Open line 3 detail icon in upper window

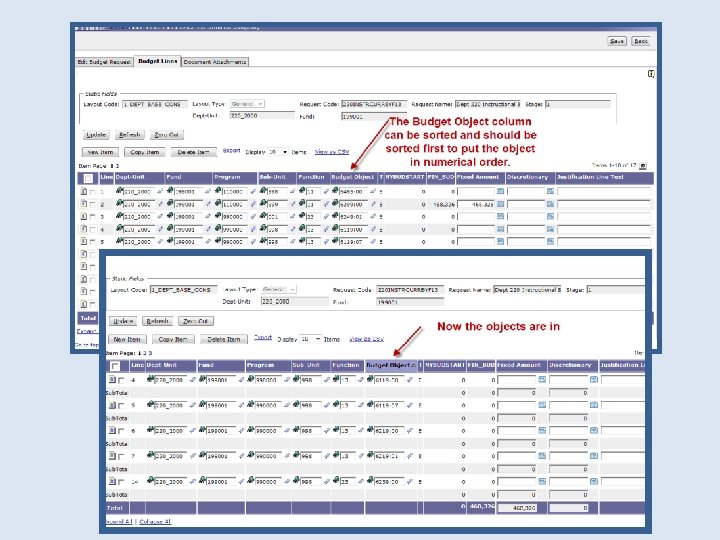(x=84, y=216)
